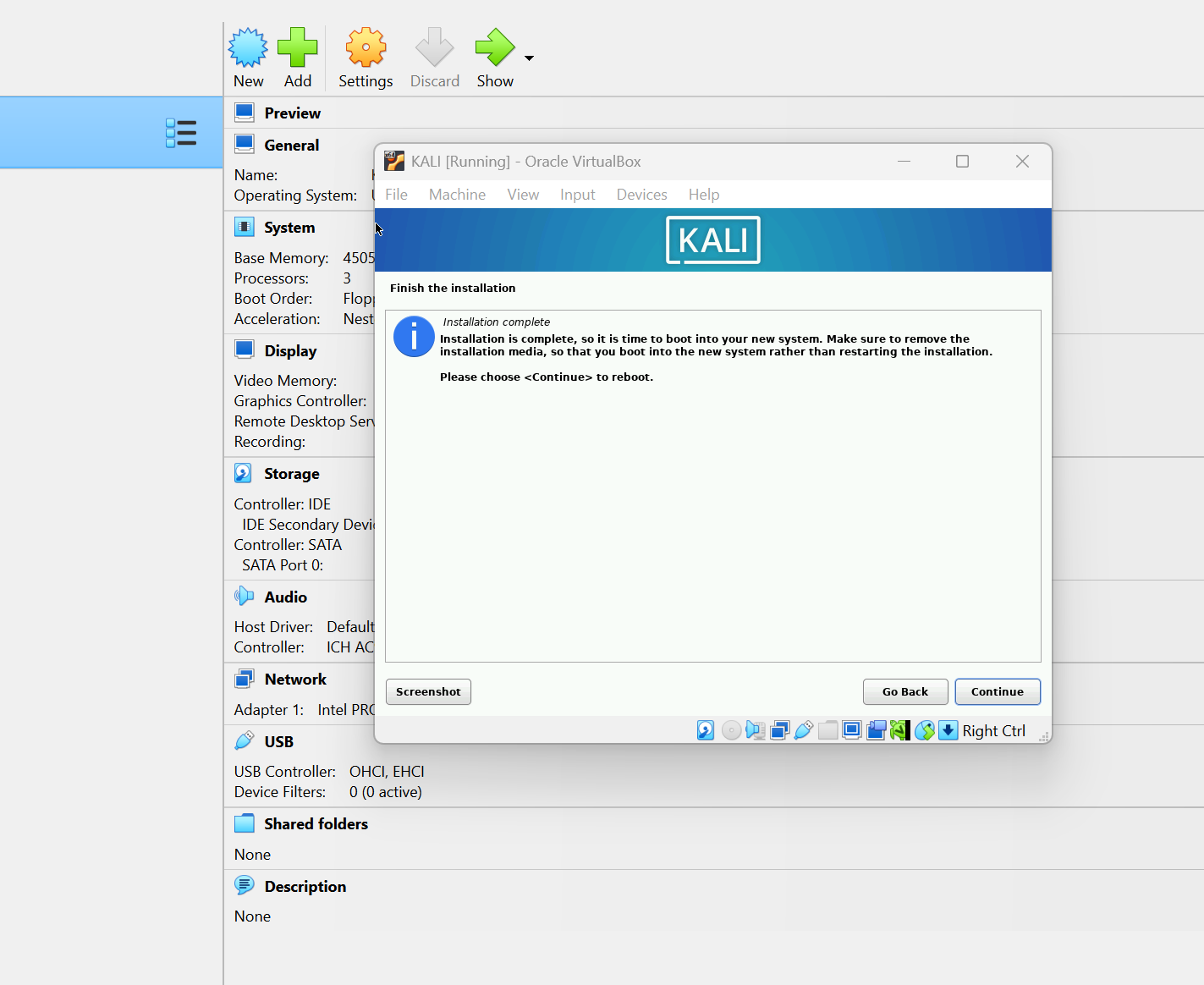Click the Go Back button
Screen dimensions: 1204x985
click(x=905, y=691)
